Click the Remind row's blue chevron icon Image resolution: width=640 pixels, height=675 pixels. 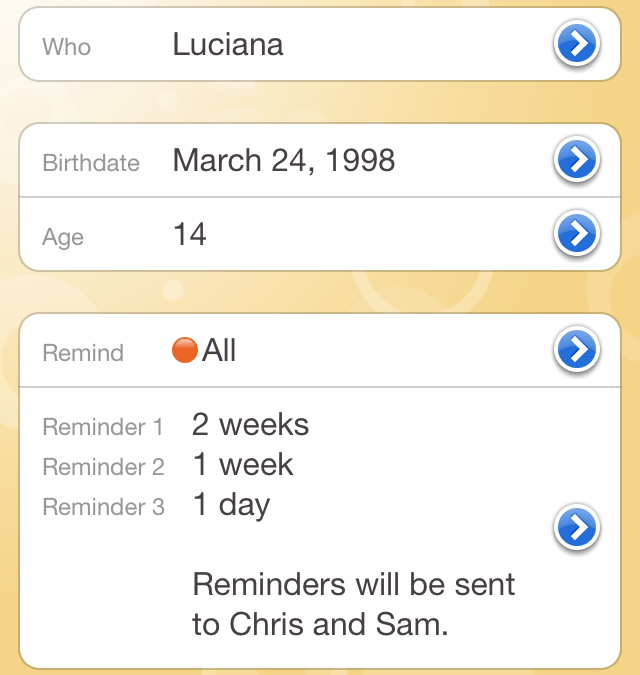tap(576, 350)
